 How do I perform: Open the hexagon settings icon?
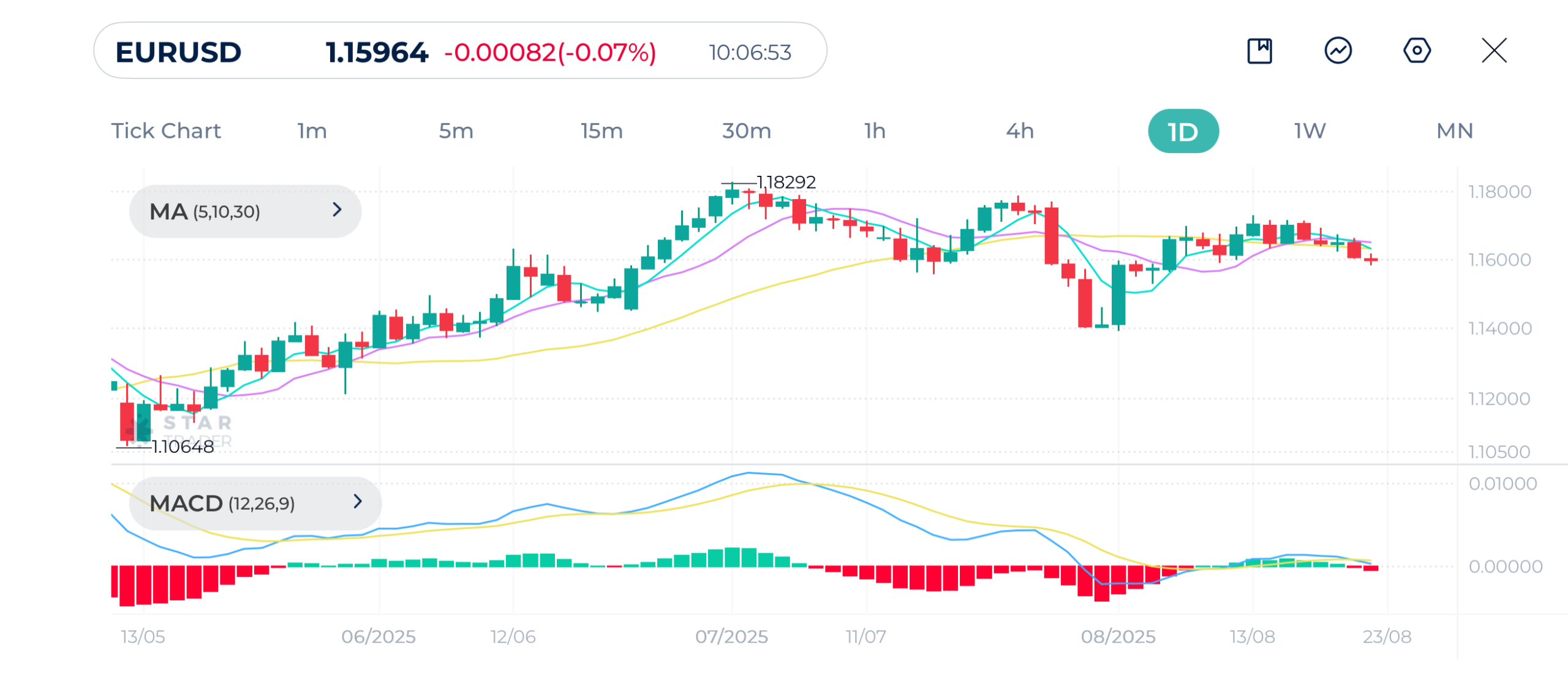click(x=1416, y=51)
